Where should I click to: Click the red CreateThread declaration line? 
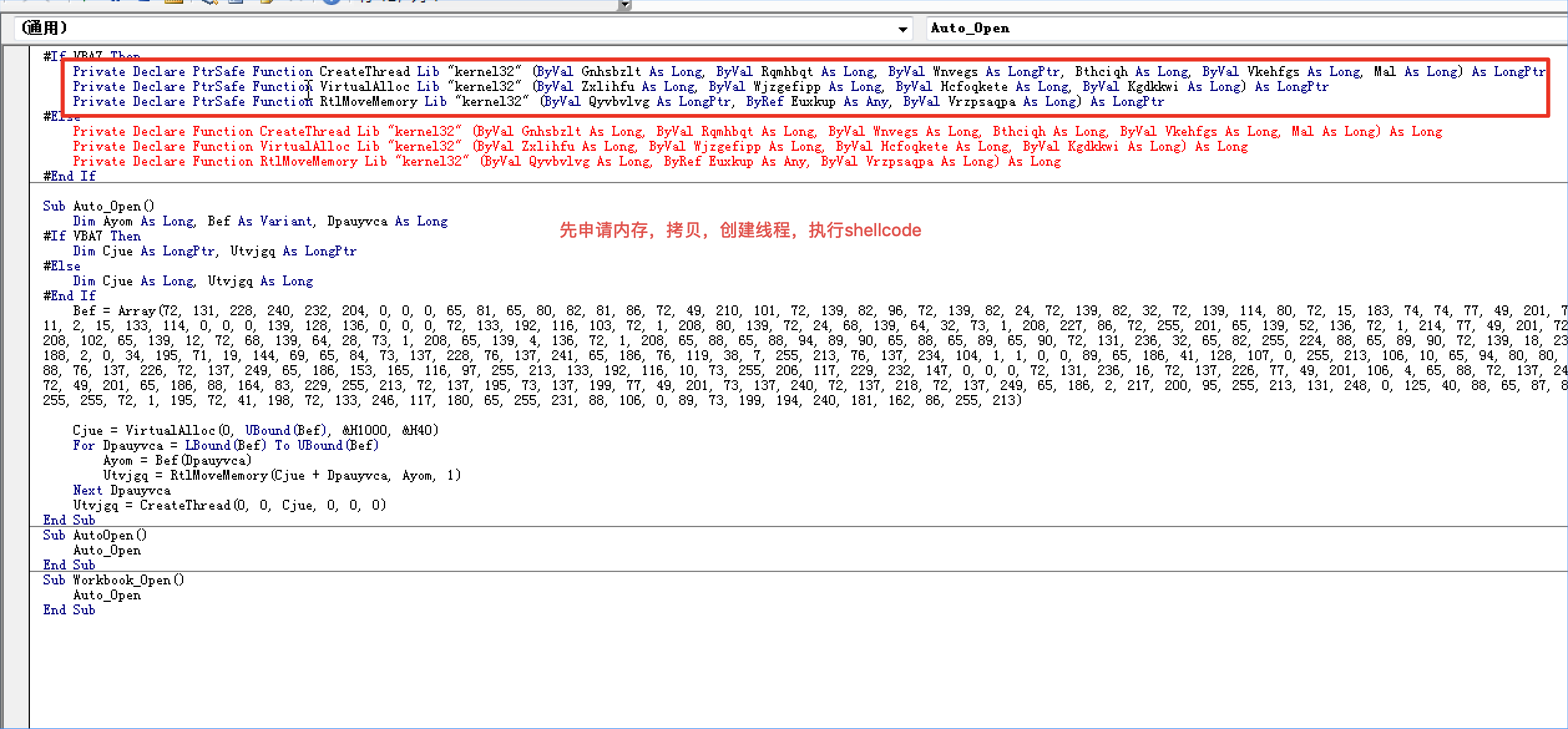(757, 131)
